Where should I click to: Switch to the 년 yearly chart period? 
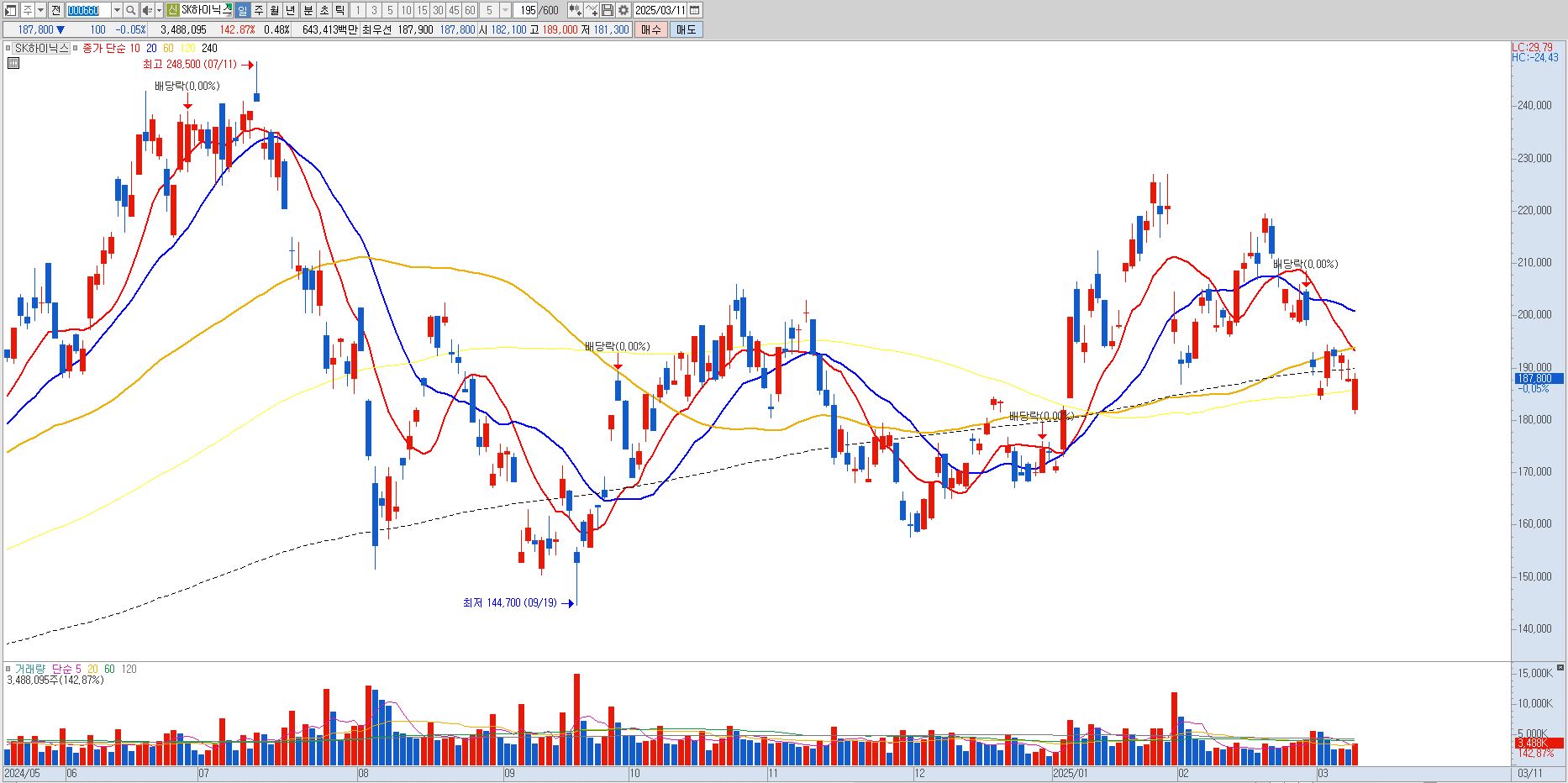290,10
